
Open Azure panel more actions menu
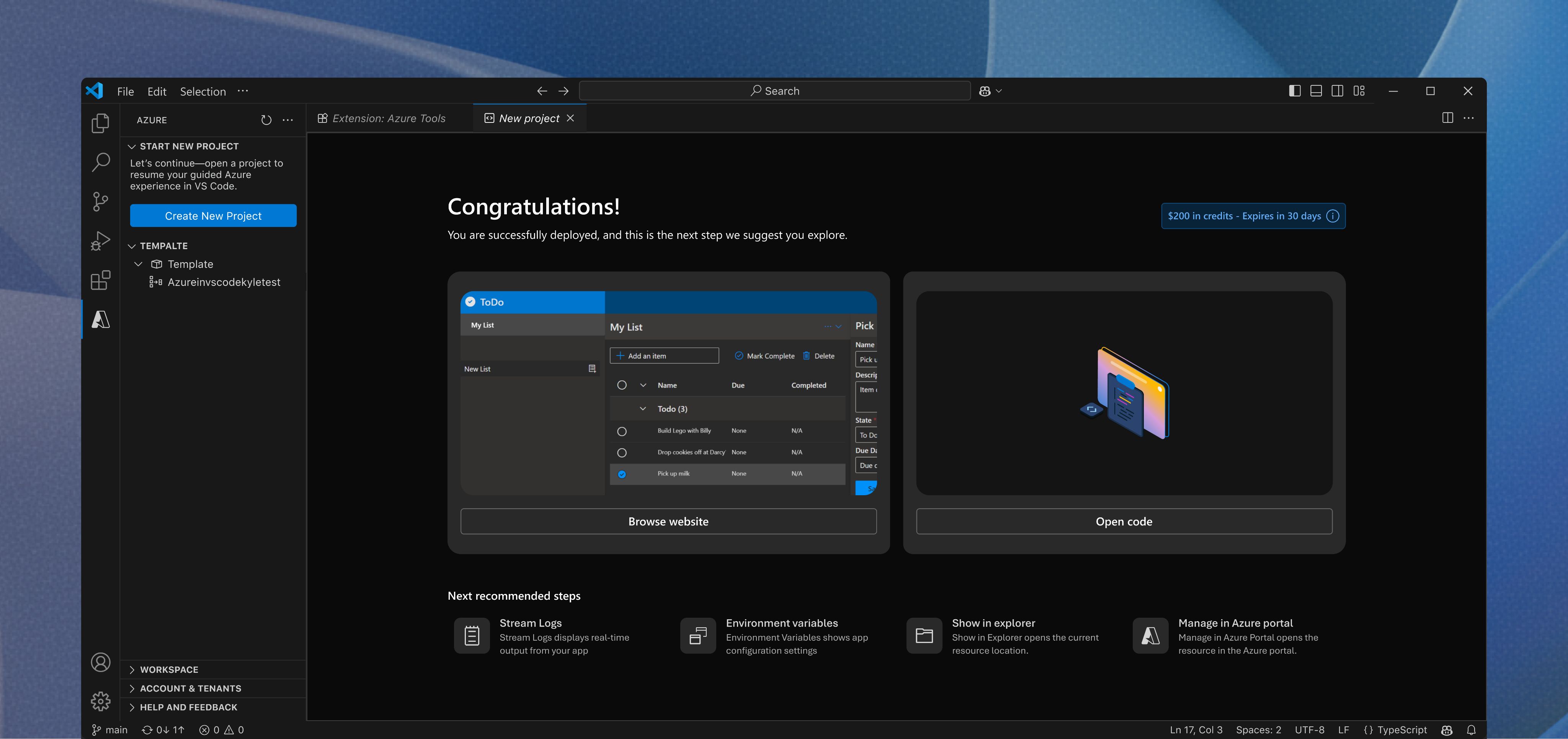click(288, 120)
